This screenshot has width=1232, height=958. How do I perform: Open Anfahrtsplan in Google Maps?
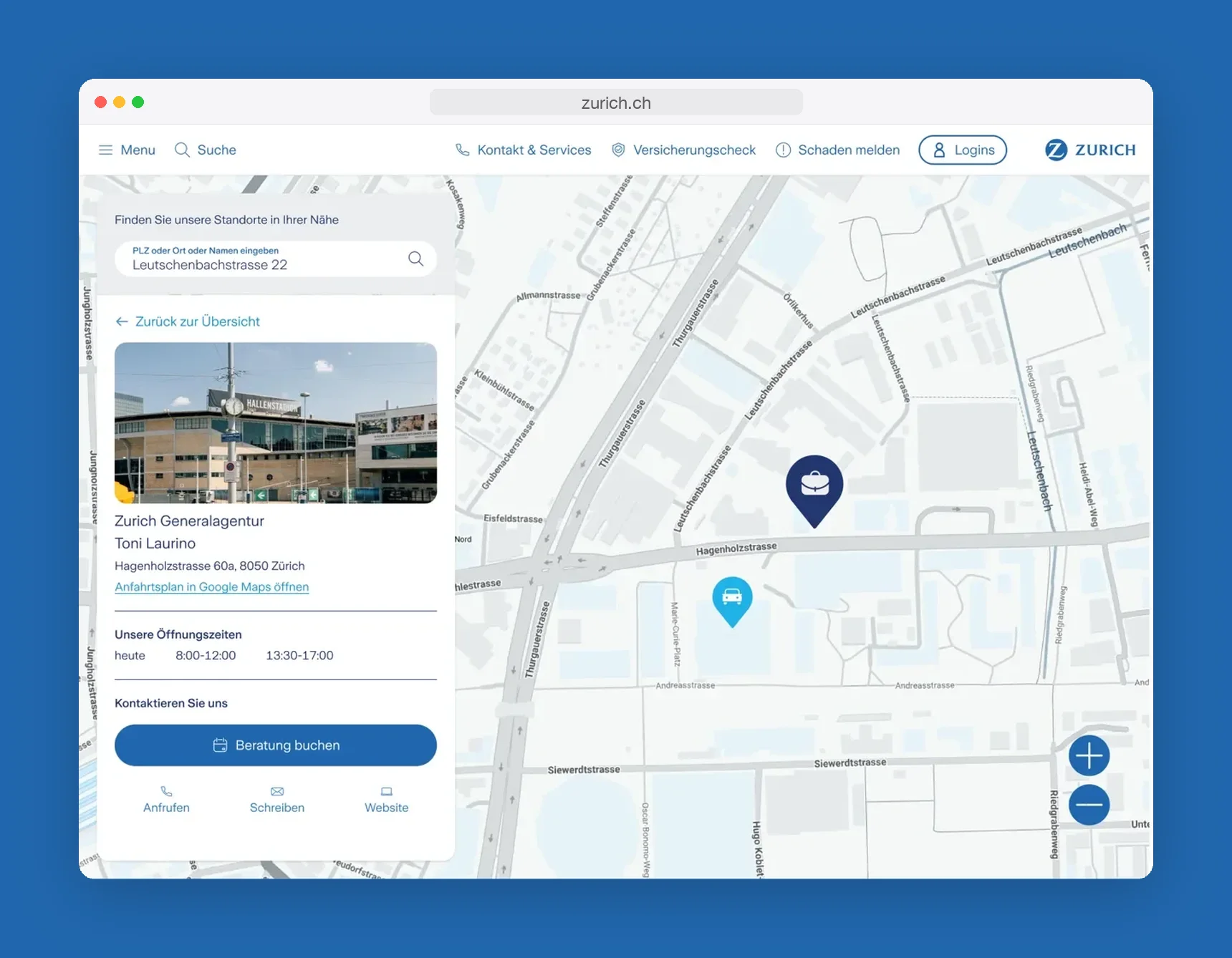pyautogui.click(x=212, y=586)
